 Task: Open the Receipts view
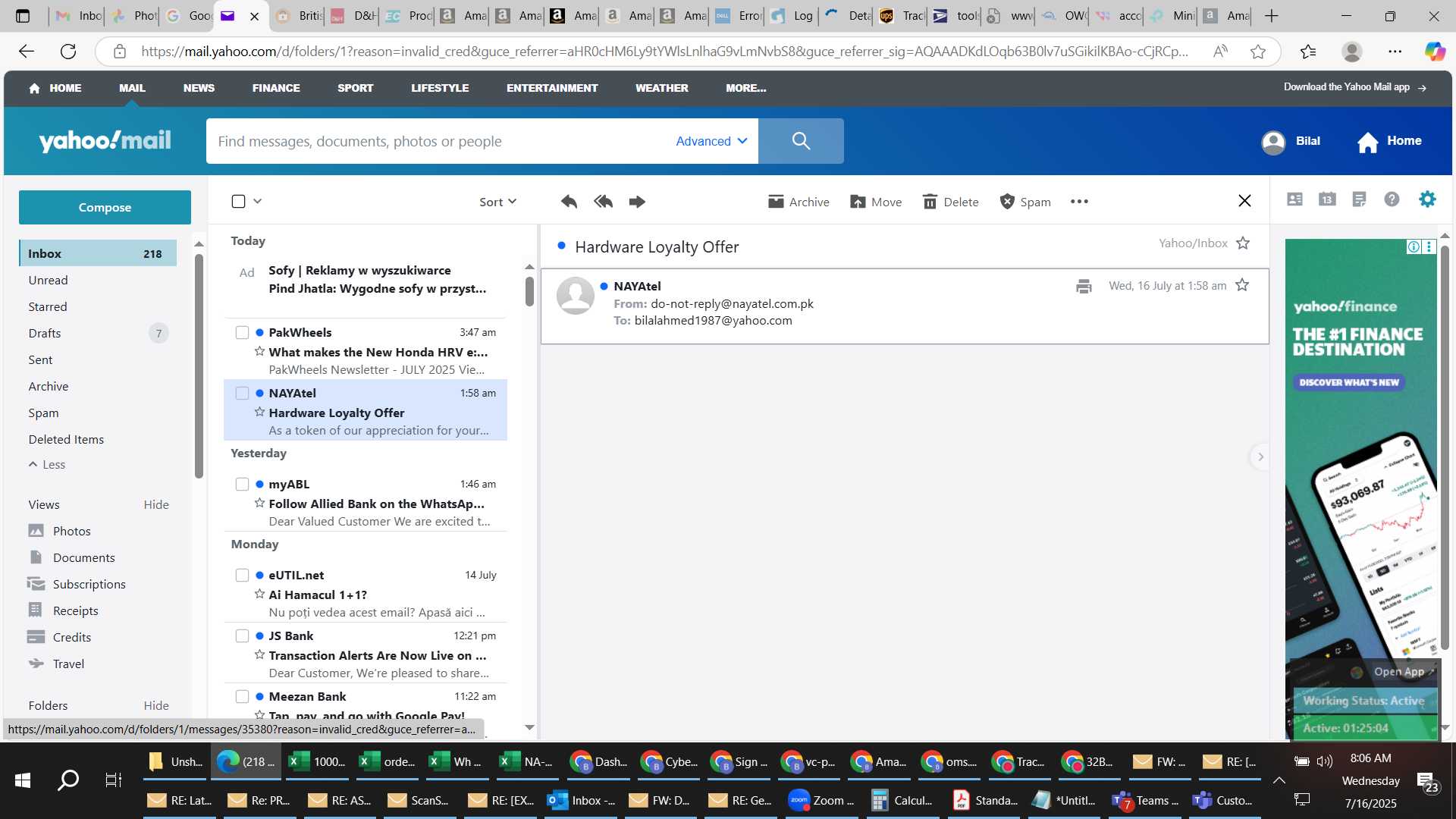(75, 610)
